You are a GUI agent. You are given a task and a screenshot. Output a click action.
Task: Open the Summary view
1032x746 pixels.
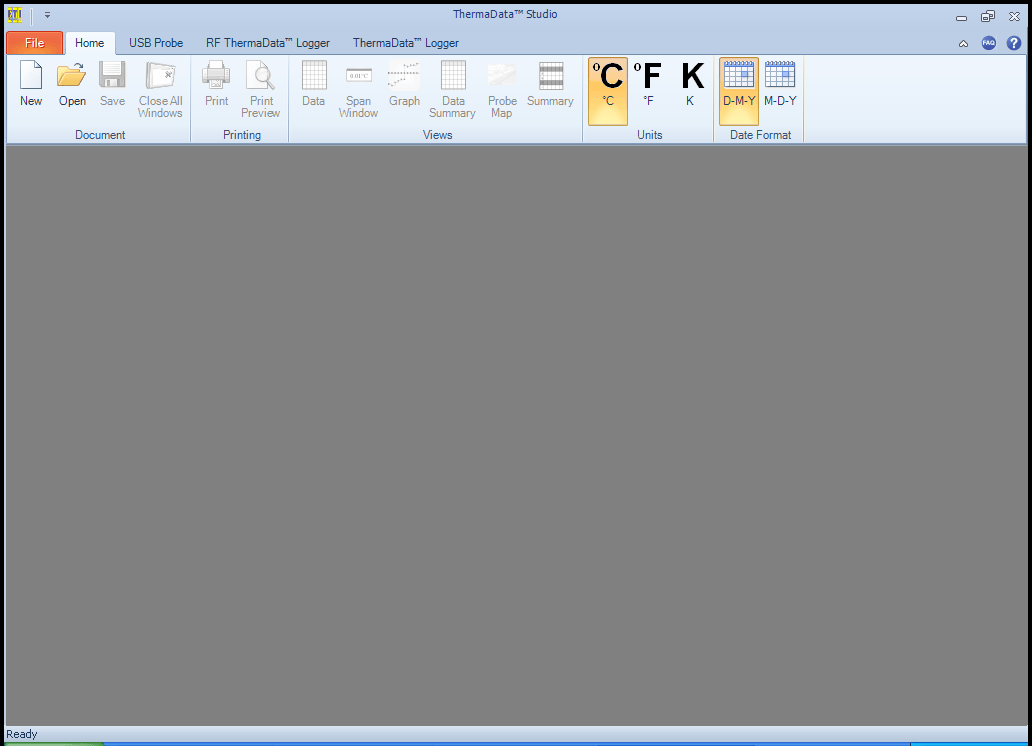(x=550, y=84)
